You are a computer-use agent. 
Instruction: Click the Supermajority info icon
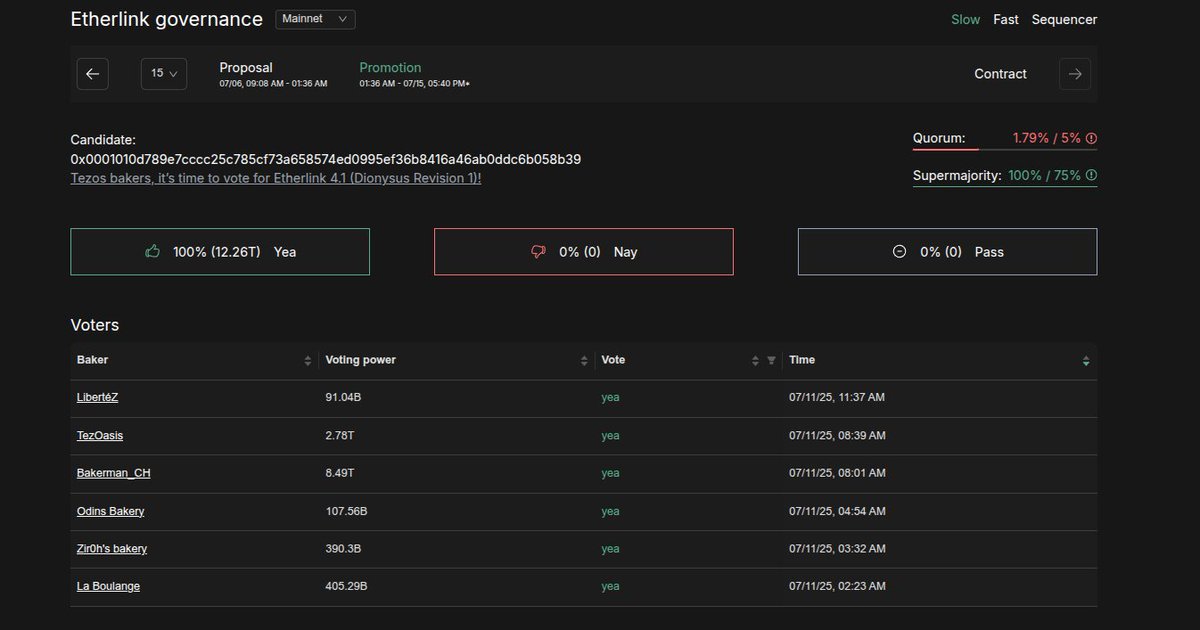(1091, 175)
